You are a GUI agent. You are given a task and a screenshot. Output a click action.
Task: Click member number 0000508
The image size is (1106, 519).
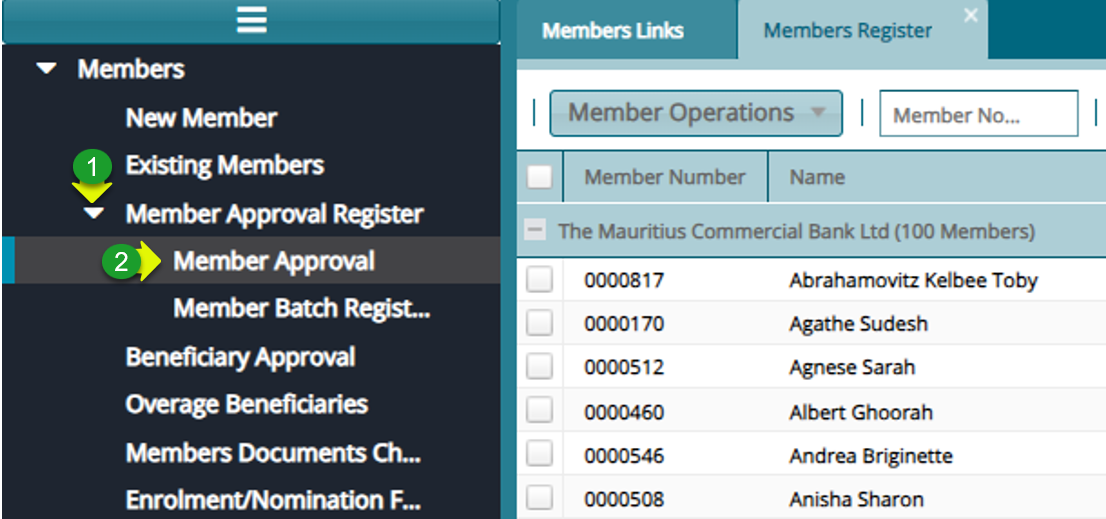coord(624,500)
